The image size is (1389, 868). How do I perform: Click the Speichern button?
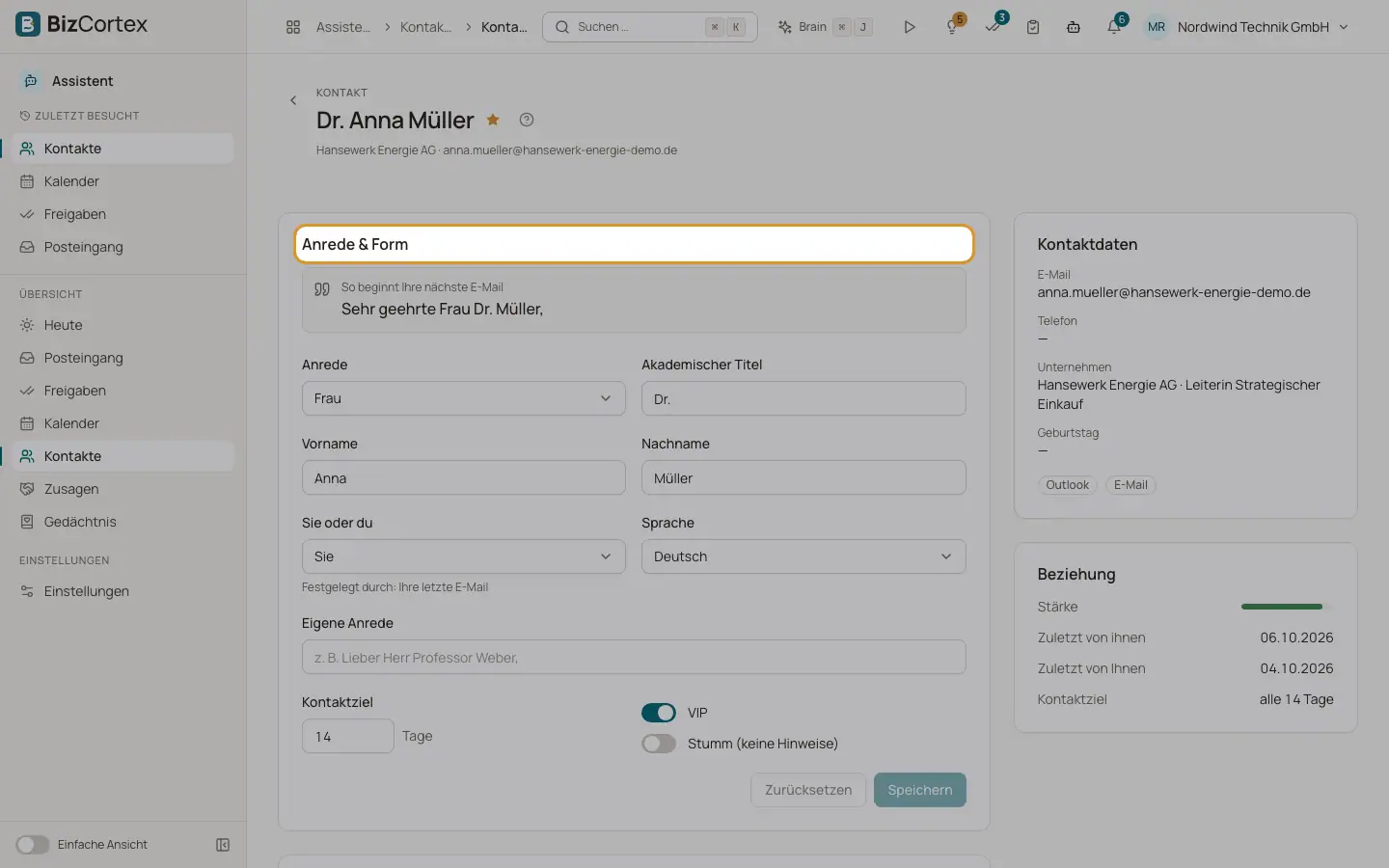tap(920, 790)
